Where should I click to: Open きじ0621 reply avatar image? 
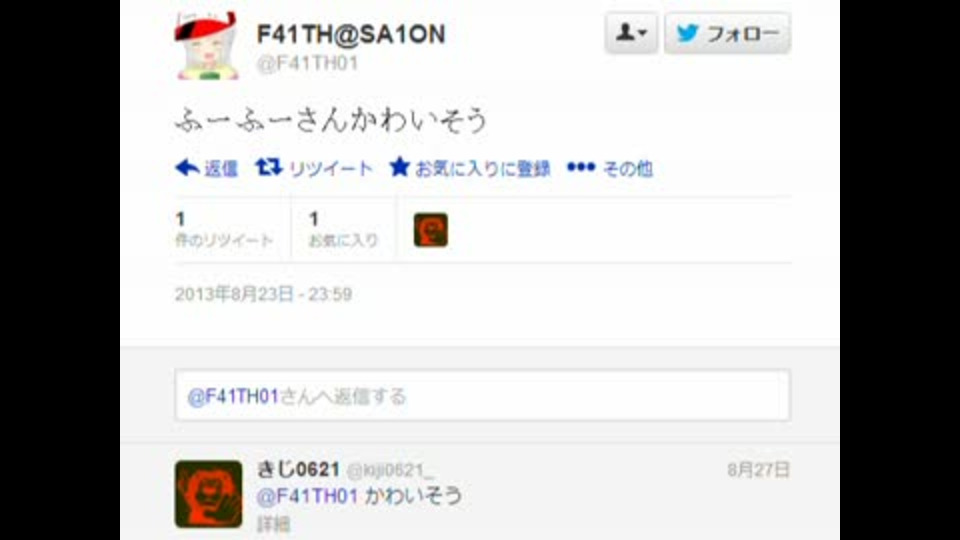(x=208, y=494)
